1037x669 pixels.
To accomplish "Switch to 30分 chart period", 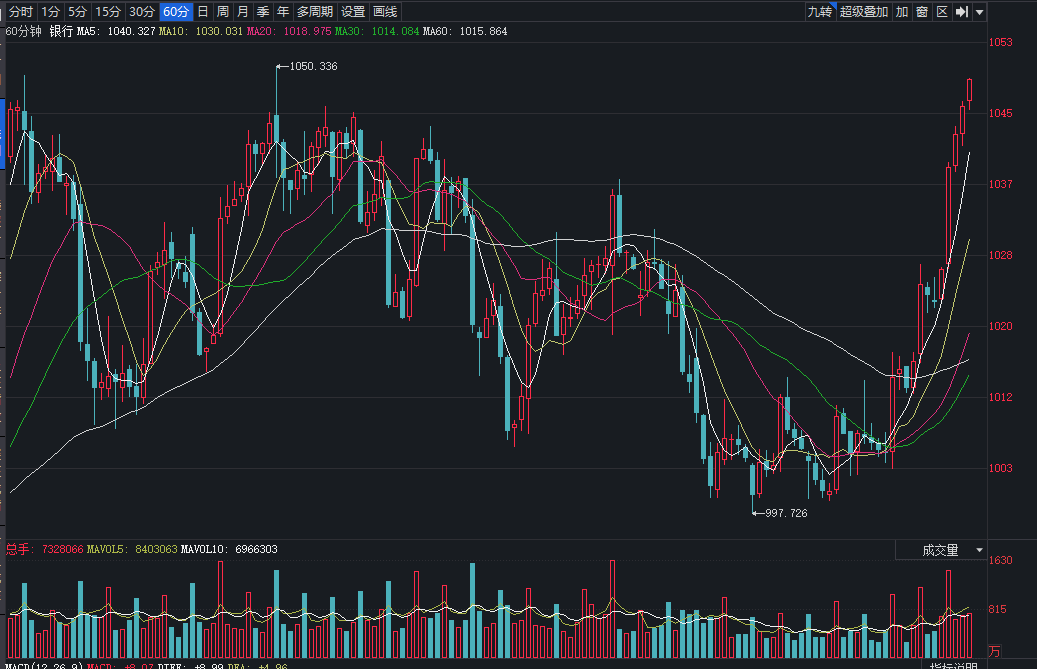I will [x=142, y=12].
